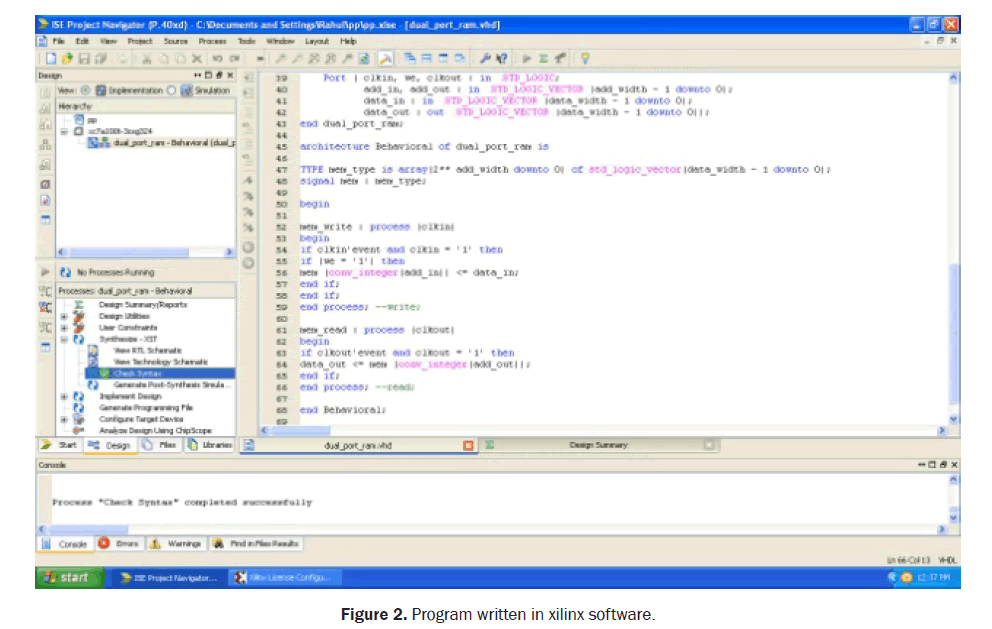The image size is (992, 629).
Task: Collapse the Synthesize - XST process node
Action: (x=65, y=340)
